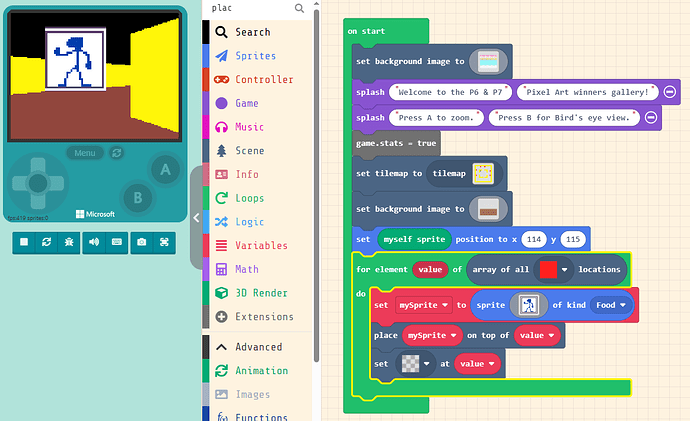
Task: Click the simulator game screen
Action: click(95, 77)
